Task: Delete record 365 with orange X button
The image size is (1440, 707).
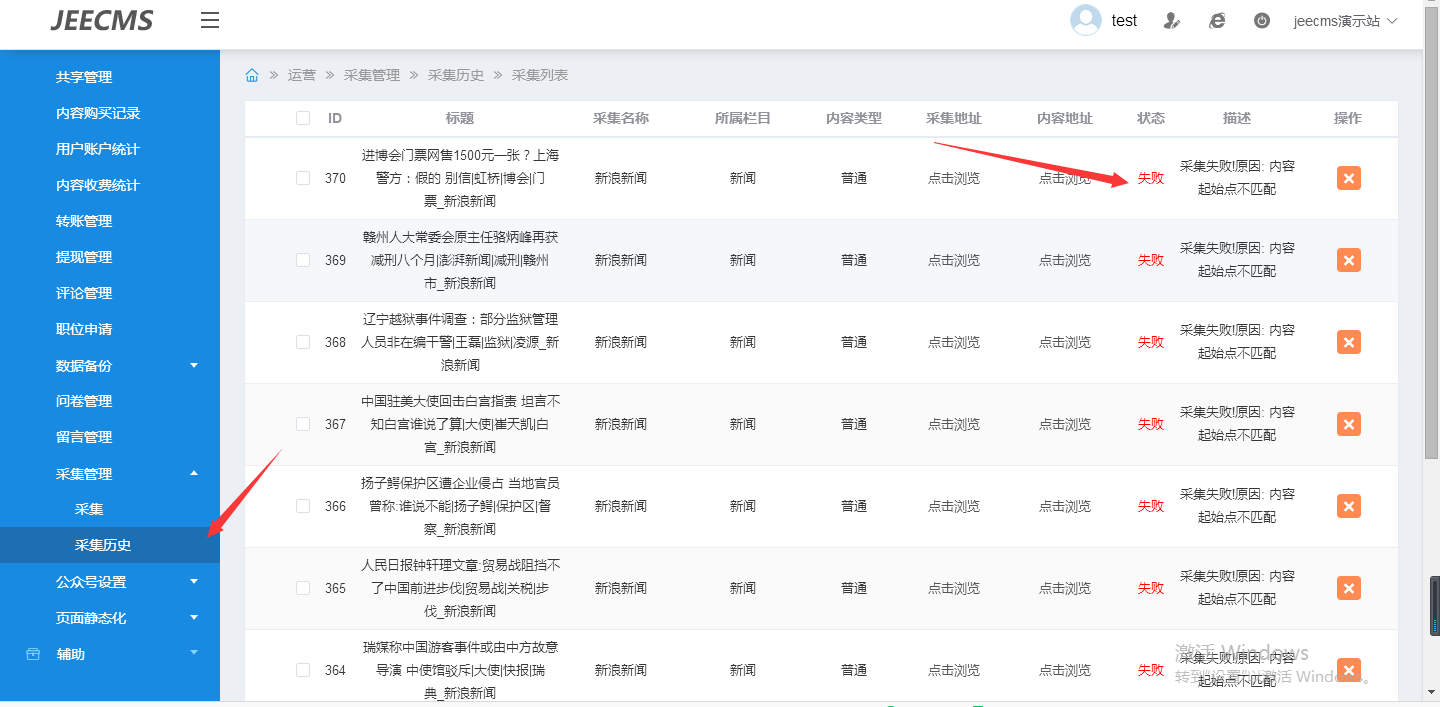Action: (x=1349, y=588)
